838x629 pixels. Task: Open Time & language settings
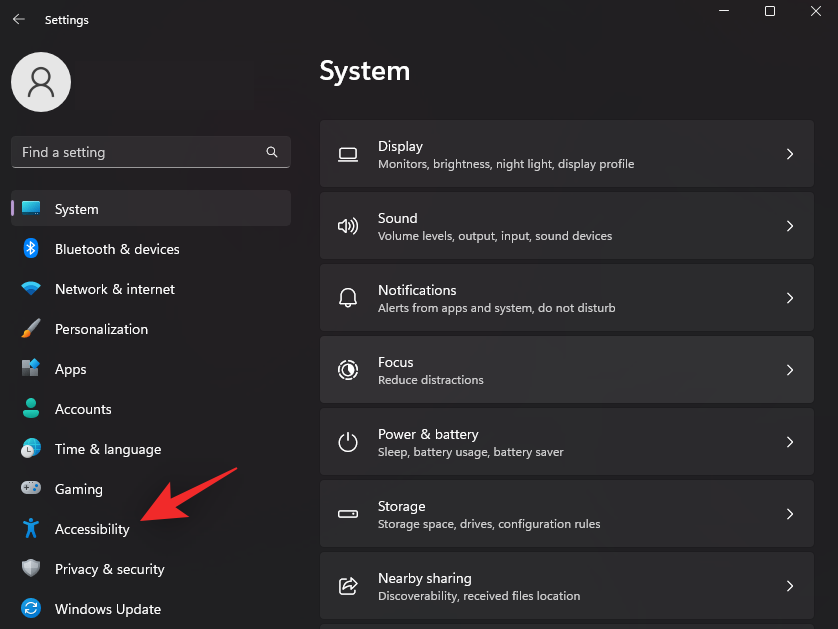click(108, 449)
